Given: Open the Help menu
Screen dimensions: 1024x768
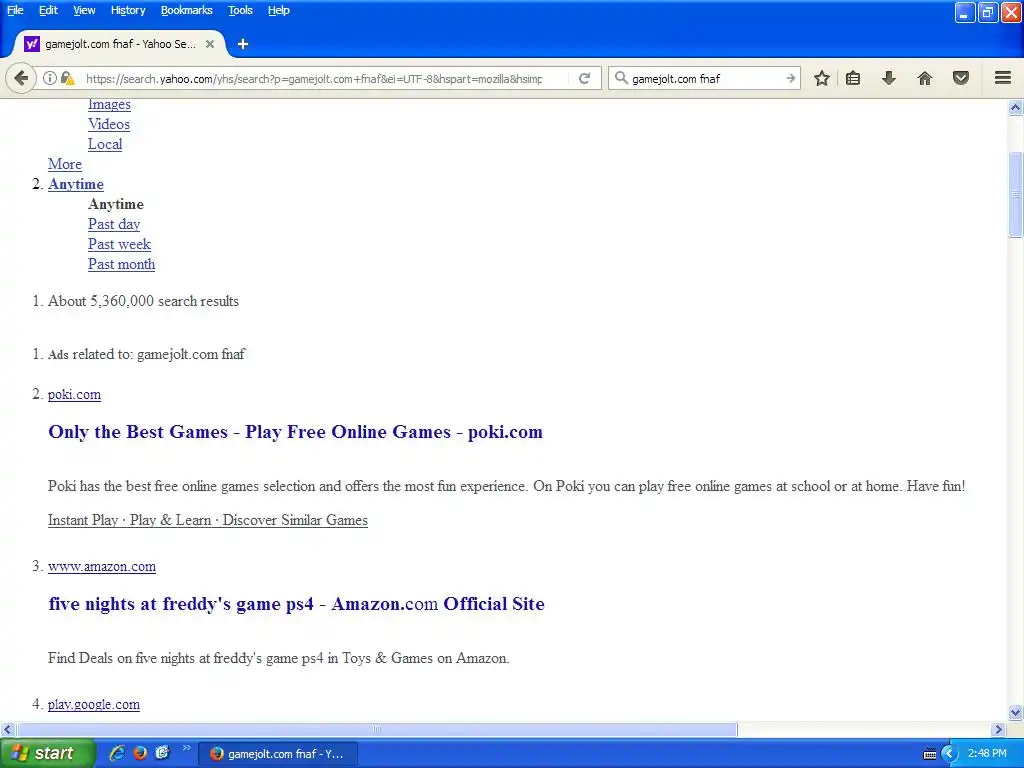Looking at the screenshot, I should point(279,10).
